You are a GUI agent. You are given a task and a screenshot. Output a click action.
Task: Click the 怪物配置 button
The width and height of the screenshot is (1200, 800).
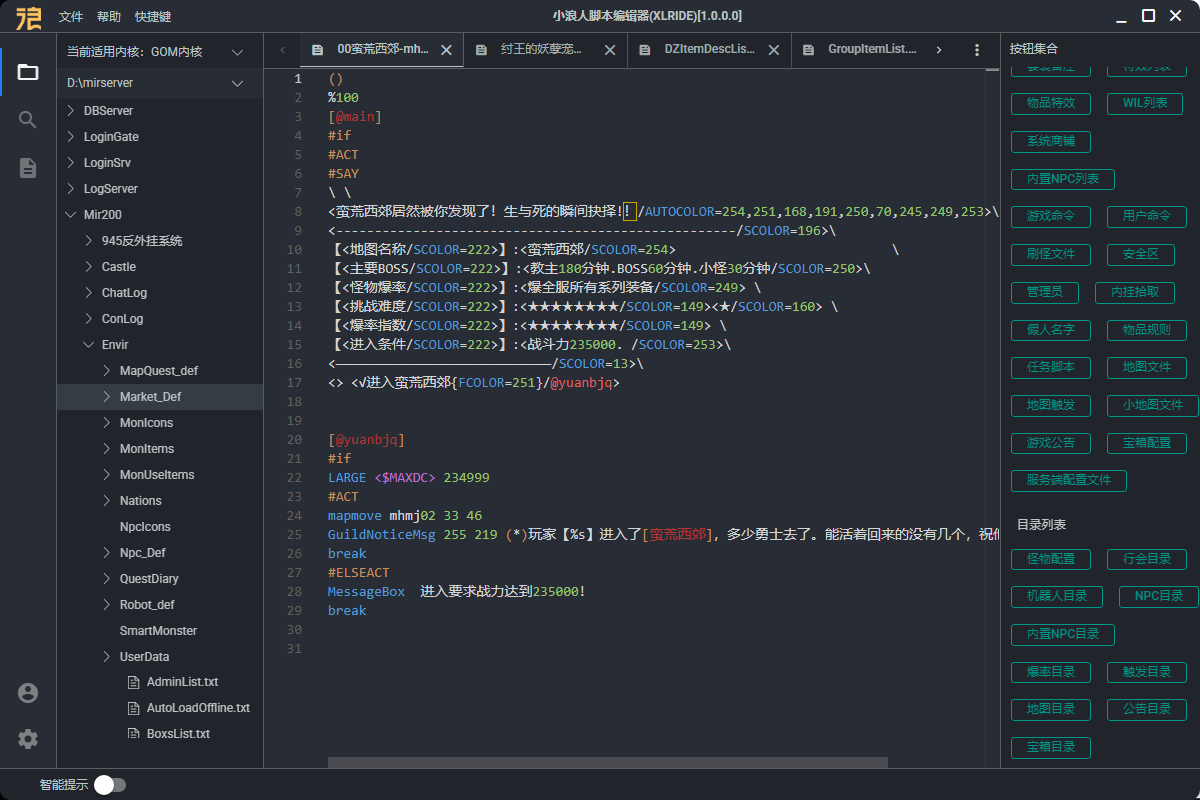[1050, 559]
